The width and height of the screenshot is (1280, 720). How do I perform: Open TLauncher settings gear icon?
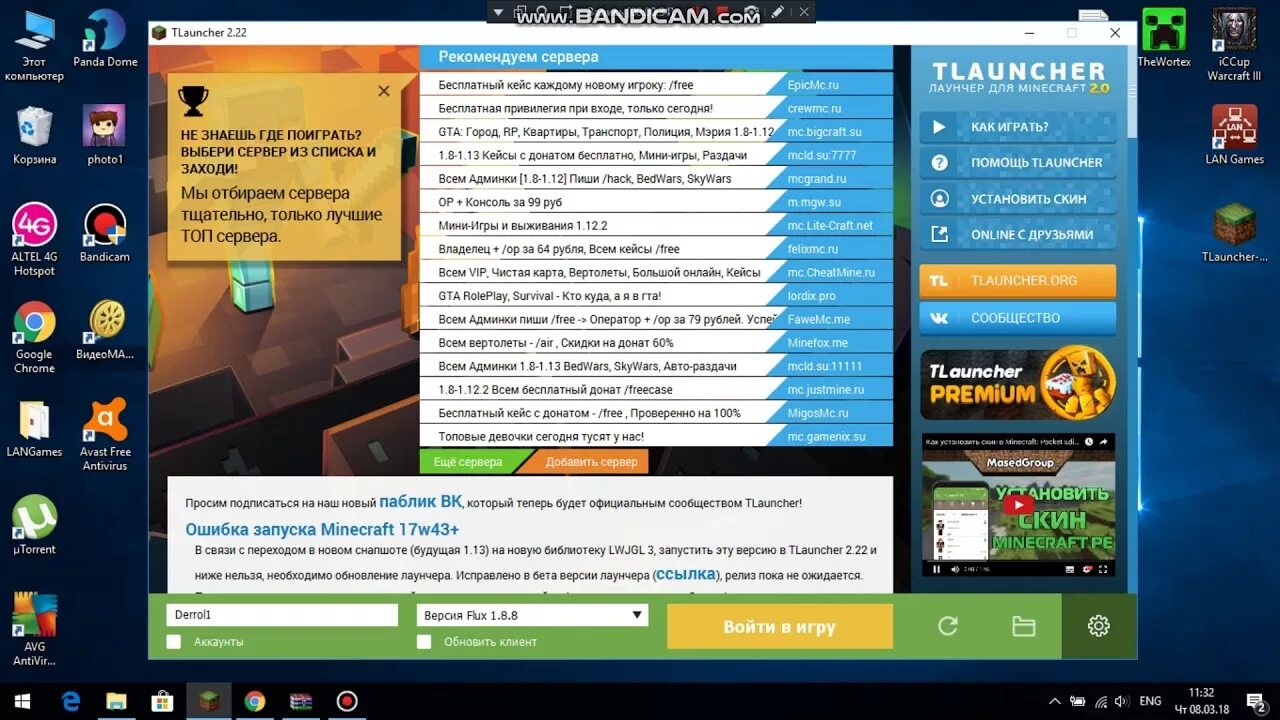(1099, 626)
